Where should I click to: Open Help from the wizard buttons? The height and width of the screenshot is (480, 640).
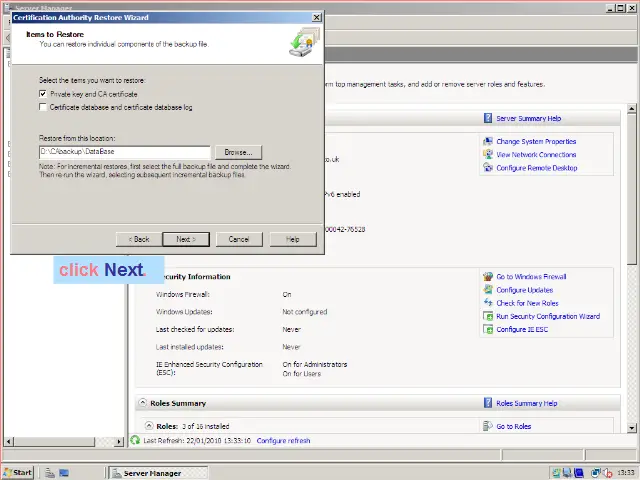pos(293,239)
